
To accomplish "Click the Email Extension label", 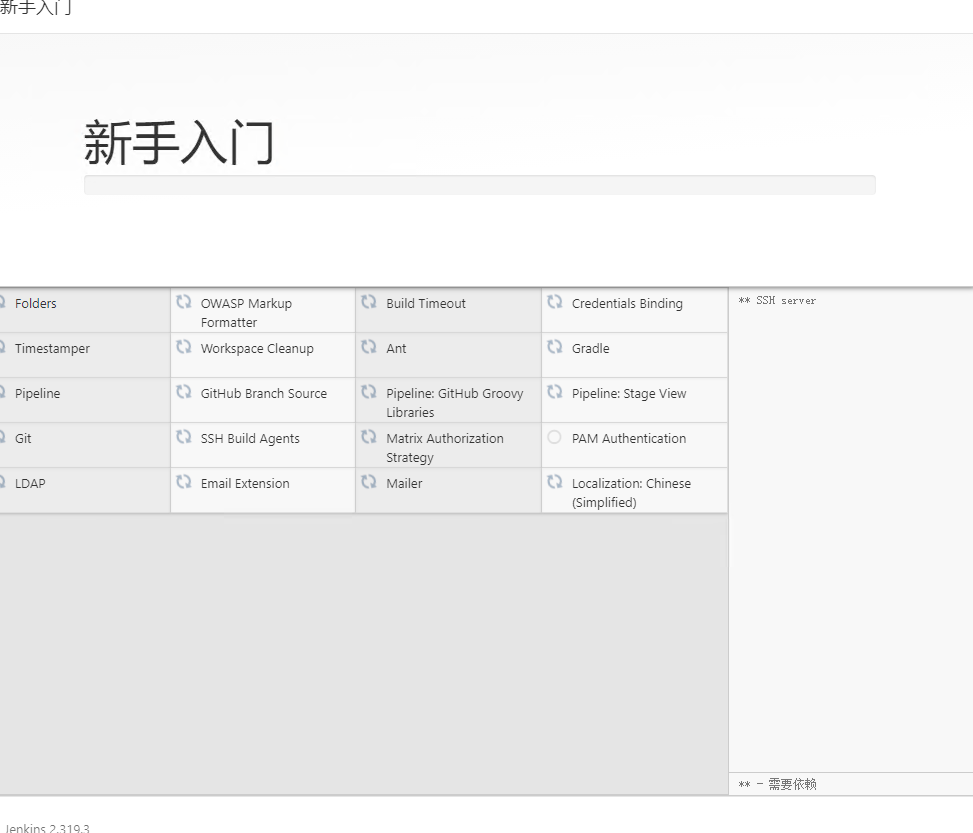I will coord(245,484).
